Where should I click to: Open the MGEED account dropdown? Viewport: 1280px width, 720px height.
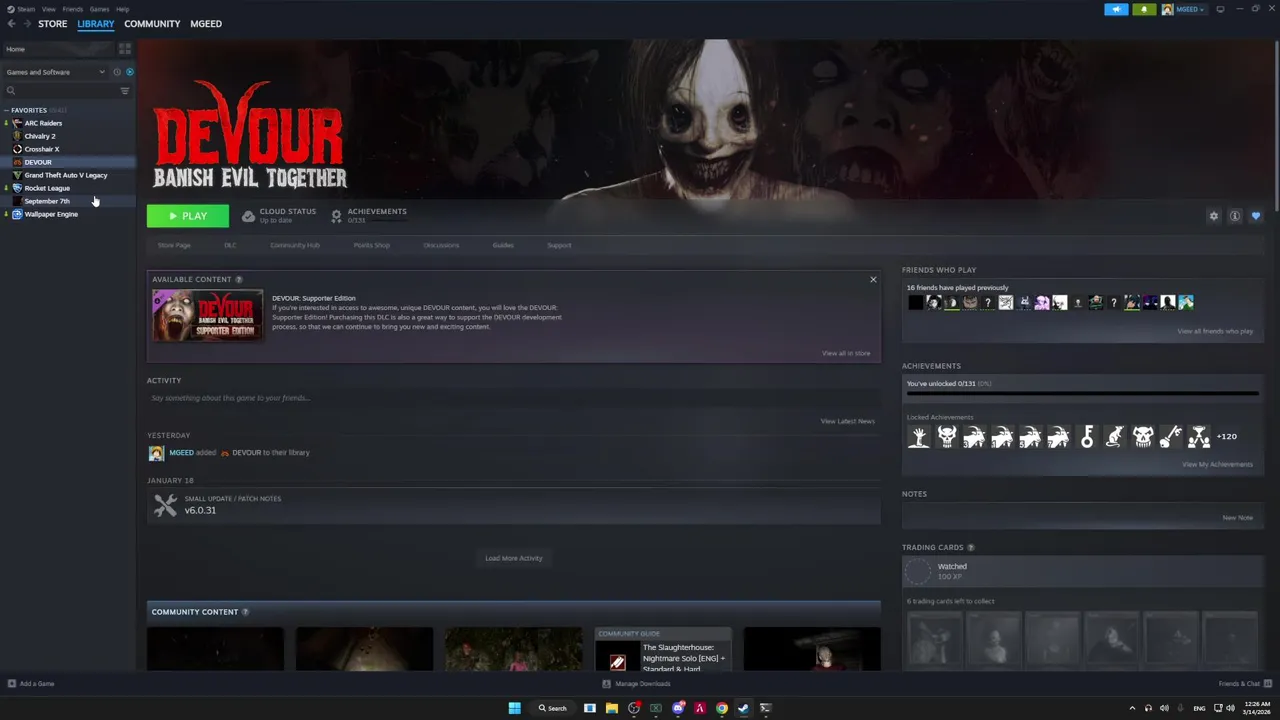click(x=1184, y=9)
